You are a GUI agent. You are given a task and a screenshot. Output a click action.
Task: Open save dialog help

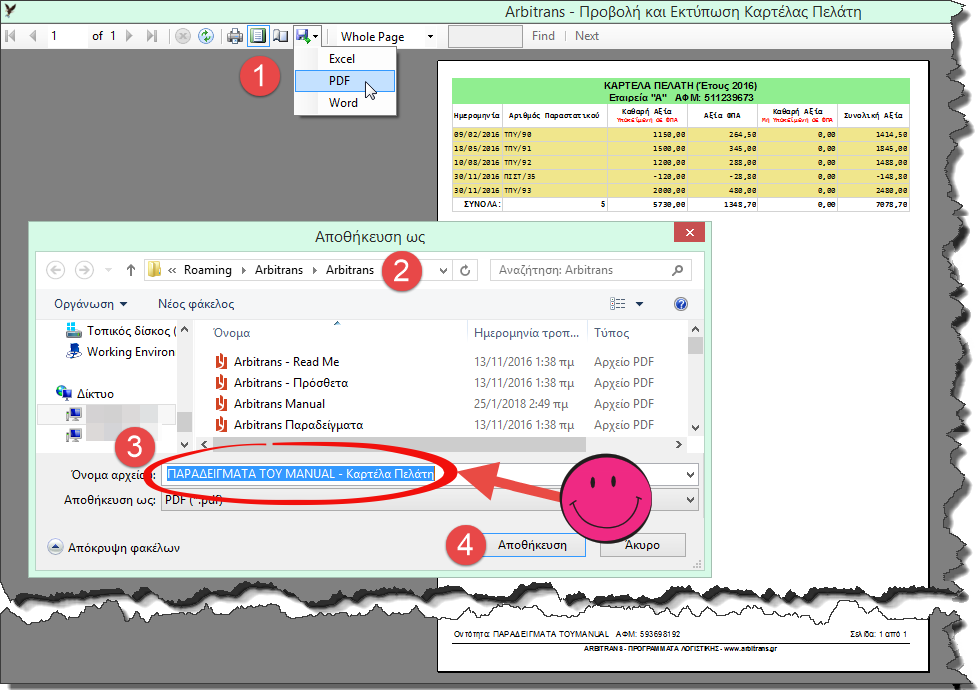click(681, 304)
